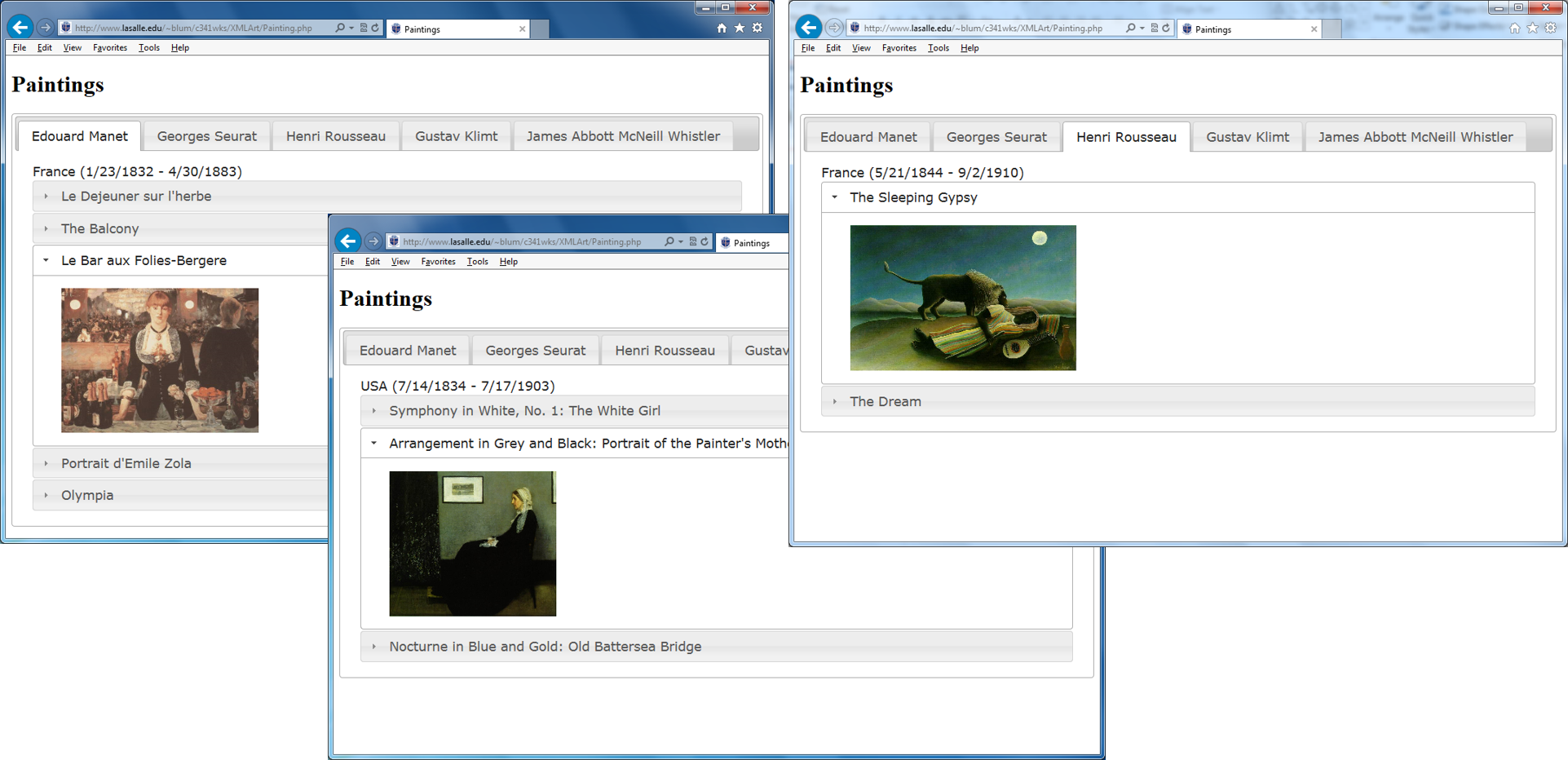Select Gustav Klimt tab in right window
This screenshot has width=1568, height=760.
(x=1248, y=137)
